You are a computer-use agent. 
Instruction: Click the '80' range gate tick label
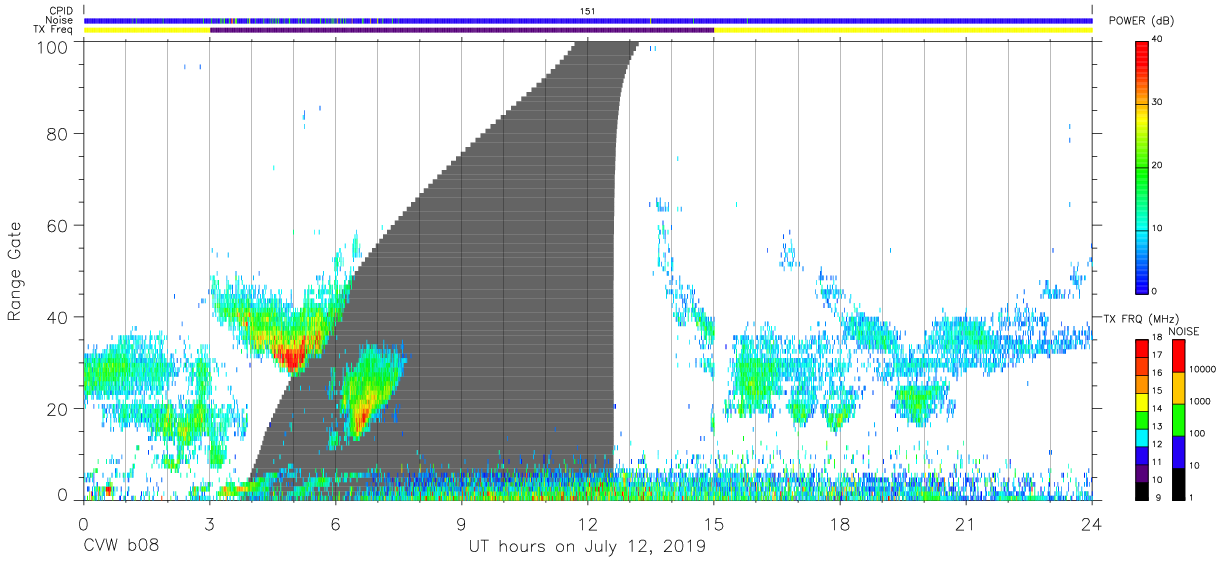coord(59,133)
